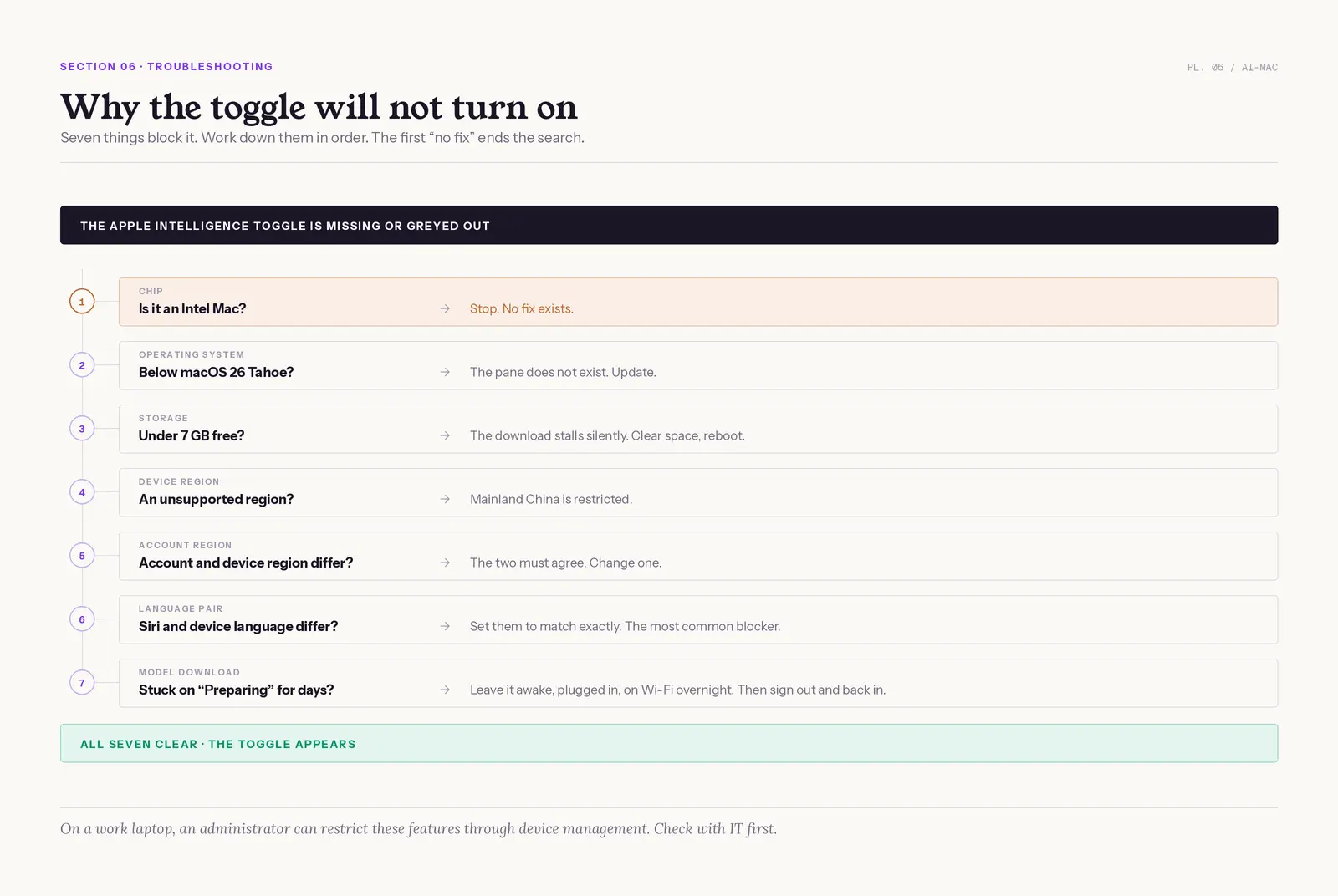Select the step 4 numbered circle
Image resolution: width=1338 pixels, height=896 pixels.
tap(82, 492)
